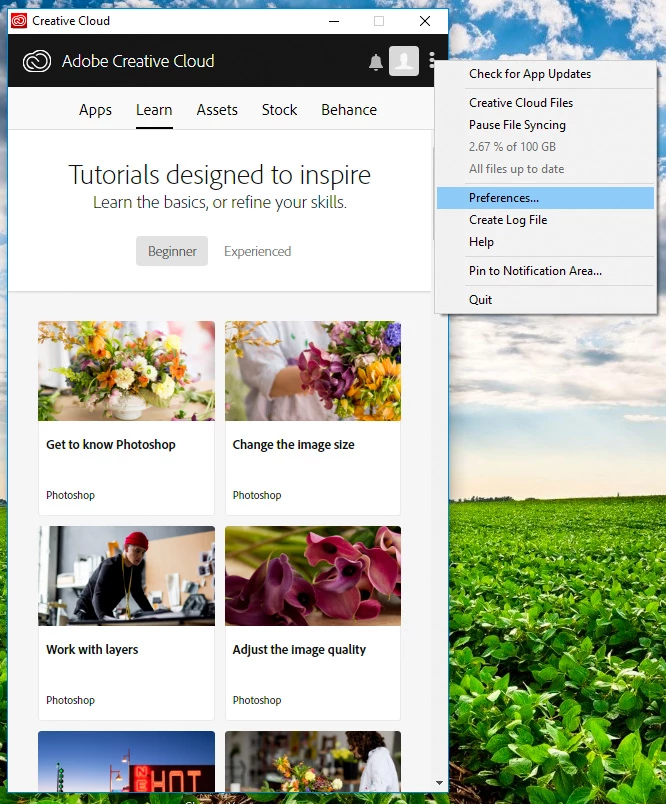Select Create Log File
The height and width of the screenshot is (804, 666).
(x=546, y=220)
